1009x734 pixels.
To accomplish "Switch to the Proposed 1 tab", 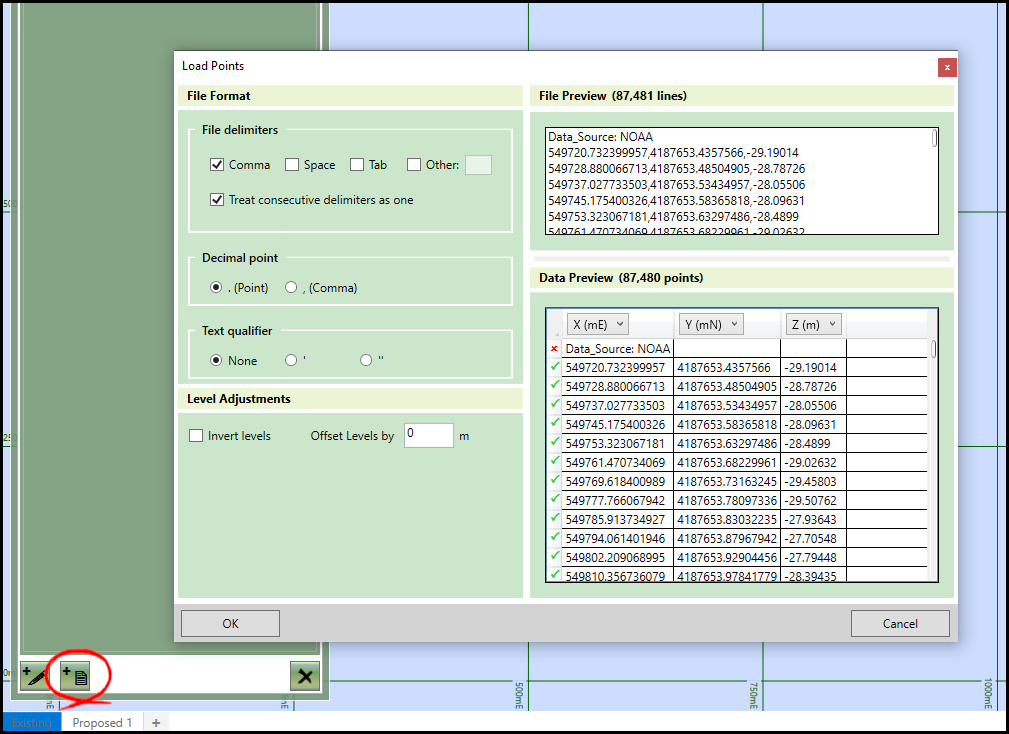I will [x=102, y=722].
